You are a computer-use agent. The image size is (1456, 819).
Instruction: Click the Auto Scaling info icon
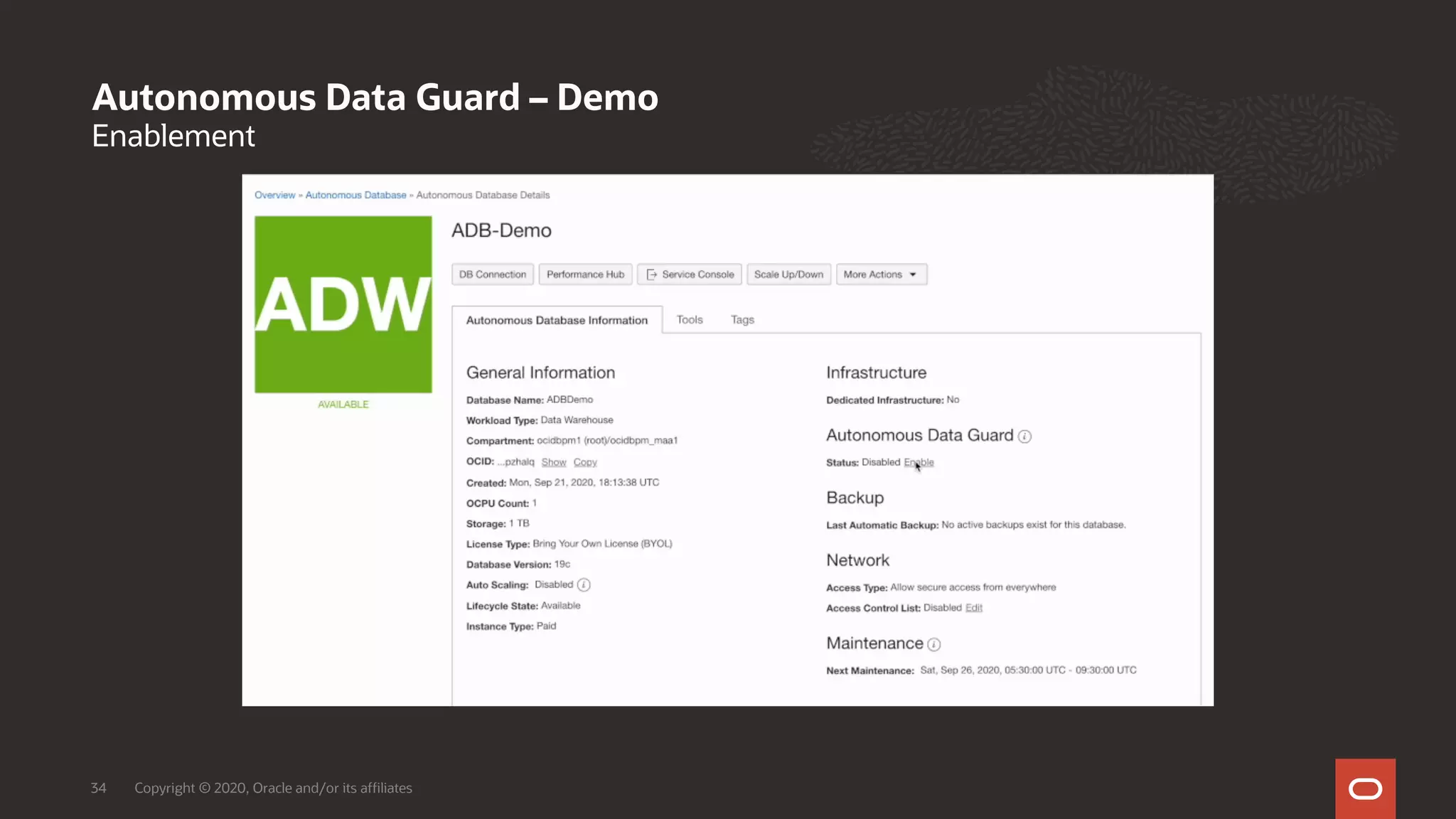[584, 585]
